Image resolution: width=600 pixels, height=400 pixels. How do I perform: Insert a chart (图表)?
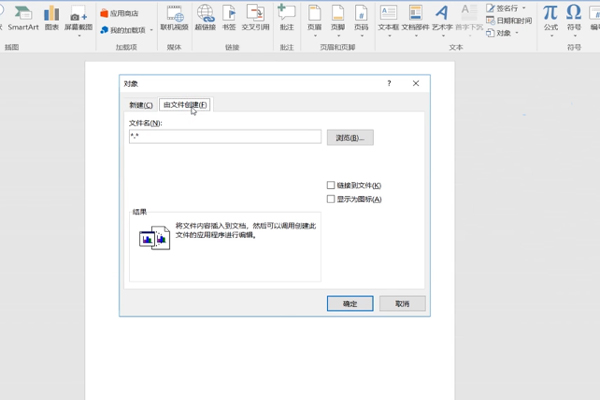pyautogui.click(x=52, y=18)
